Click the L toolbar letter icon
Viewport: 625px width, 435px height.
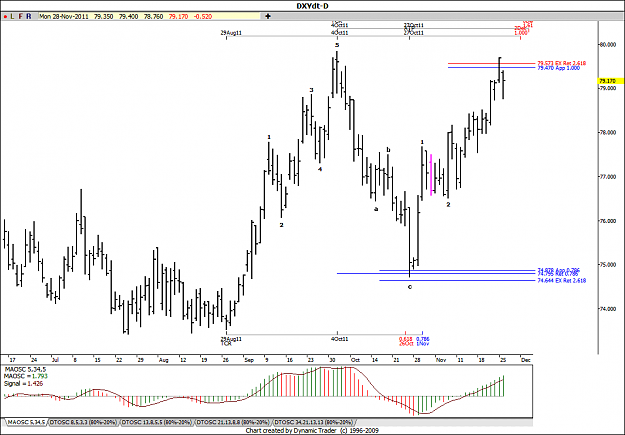(12, 17)
